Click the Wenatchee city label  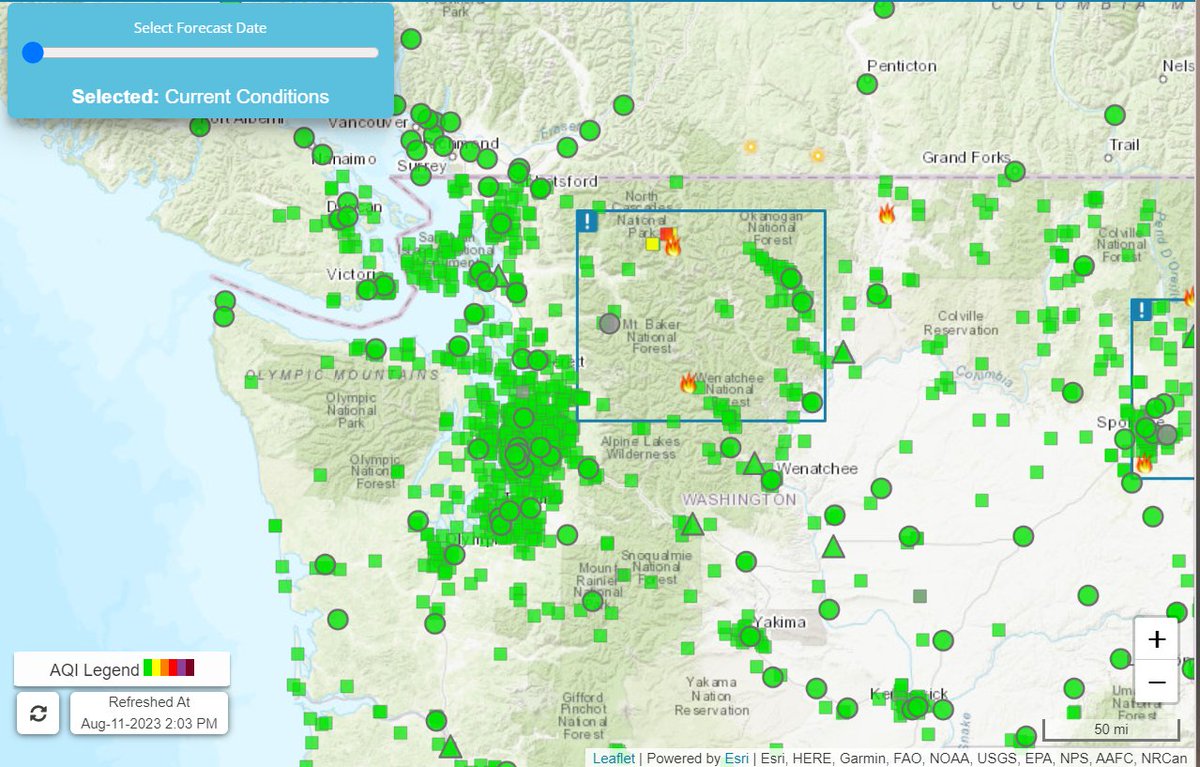[817, 468]
